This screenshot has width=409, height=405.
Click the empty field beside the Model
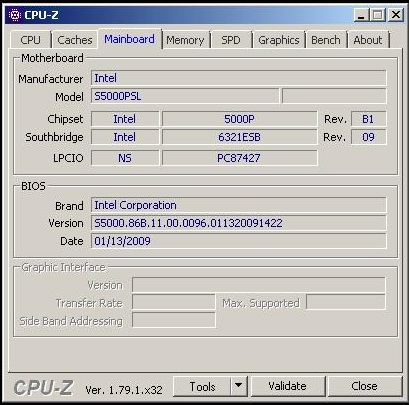(x=334, y=96)
